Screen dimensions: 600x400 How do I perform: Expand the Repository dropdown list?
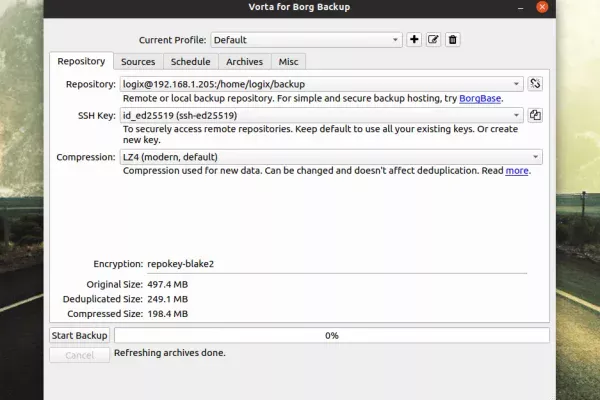pyautogui.click(x=516, y=84)
